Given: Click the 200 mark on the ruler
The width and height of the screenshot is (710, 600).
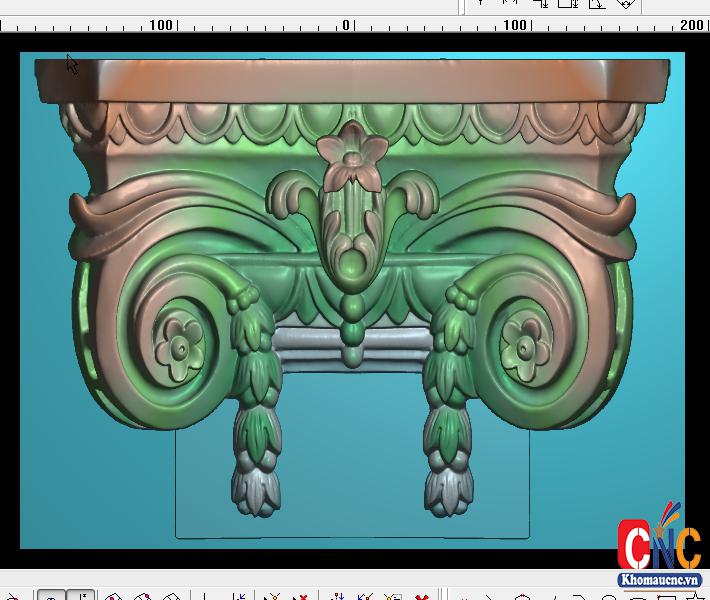Looking at the screenshot, I should pyautogui.click(x=691, y=25).
